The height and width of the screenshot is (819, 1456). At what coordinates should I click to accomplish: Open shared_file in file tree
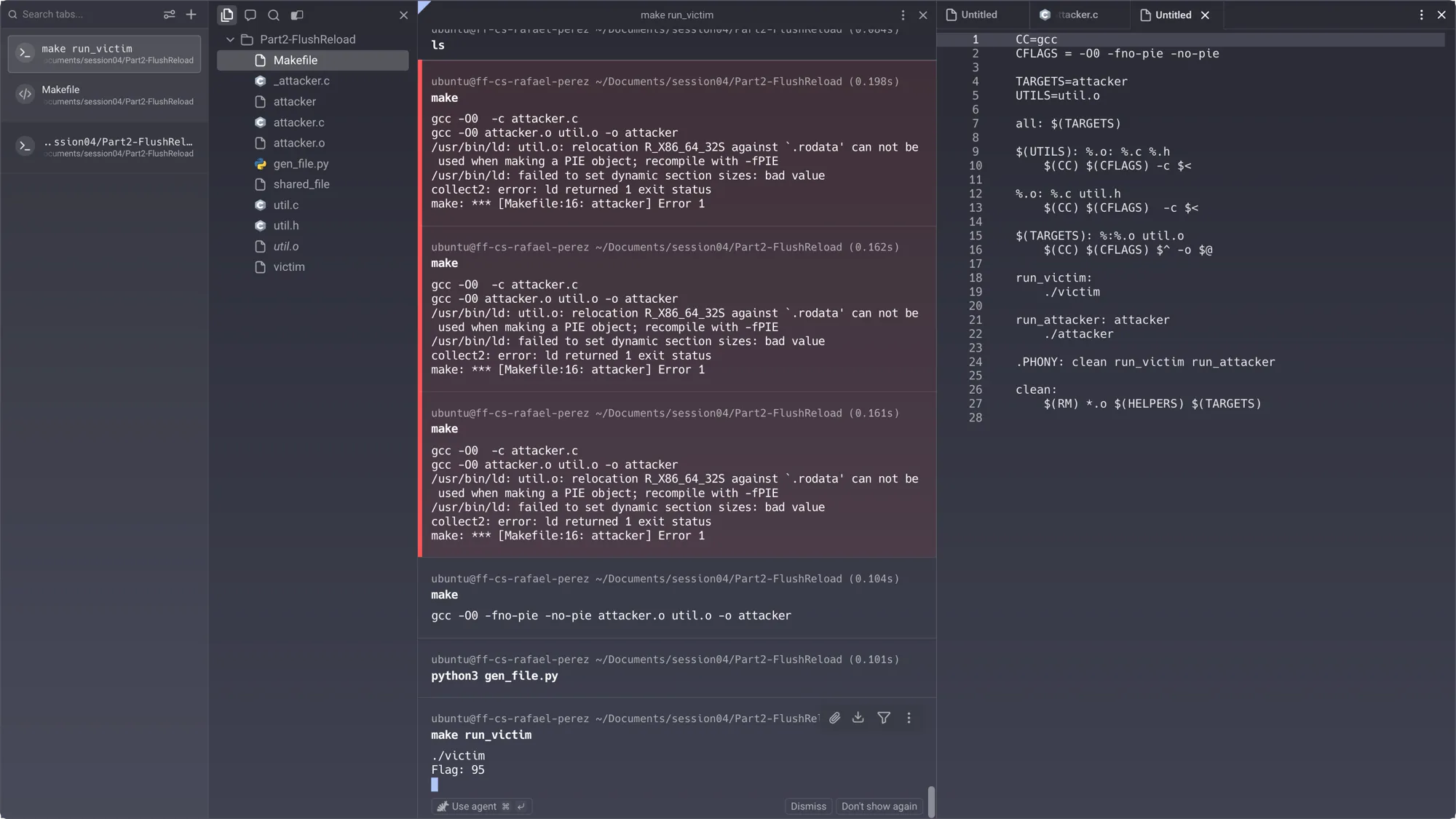point(313,184)
